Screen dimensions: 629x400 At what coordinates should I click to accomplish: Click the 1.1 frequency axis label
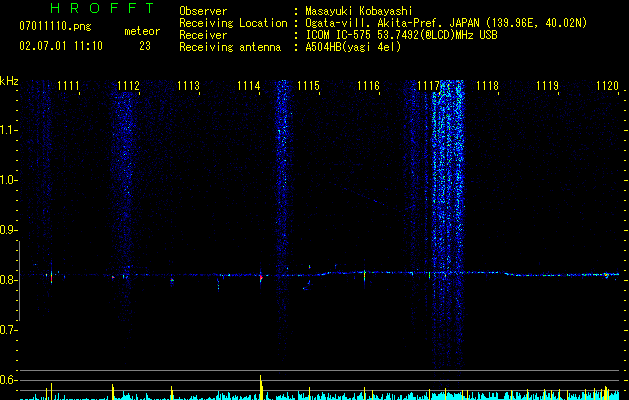coord(8,130)
